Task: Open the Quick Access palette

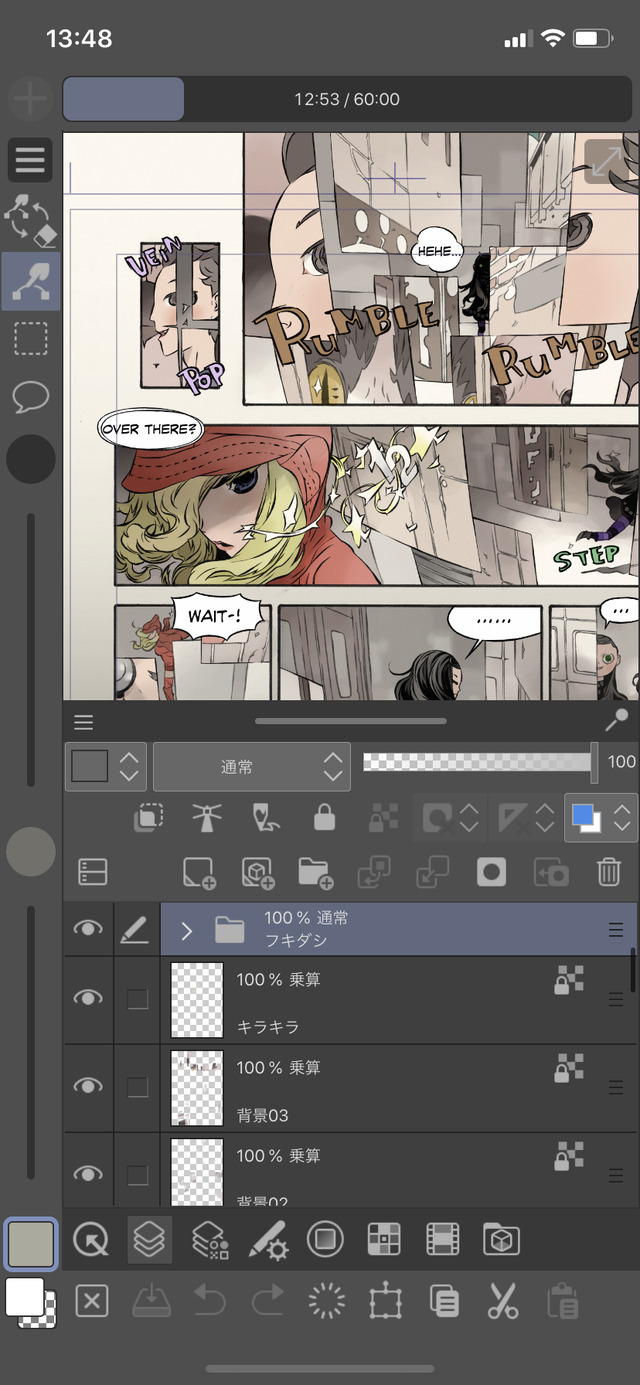Action: coord(91,1240)
